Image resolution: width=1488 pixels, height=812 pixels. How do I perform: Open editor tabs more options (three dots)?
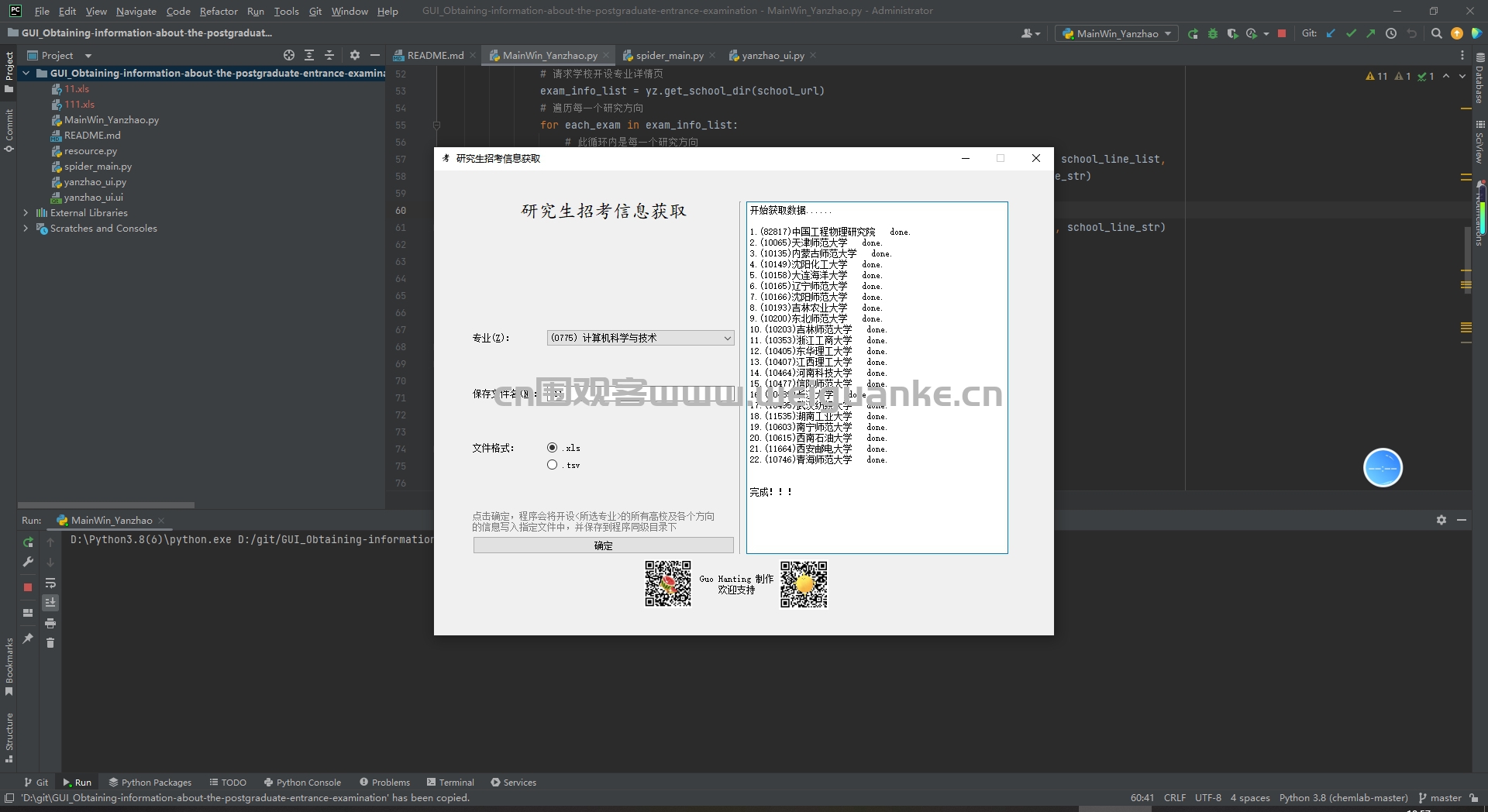1462,55
